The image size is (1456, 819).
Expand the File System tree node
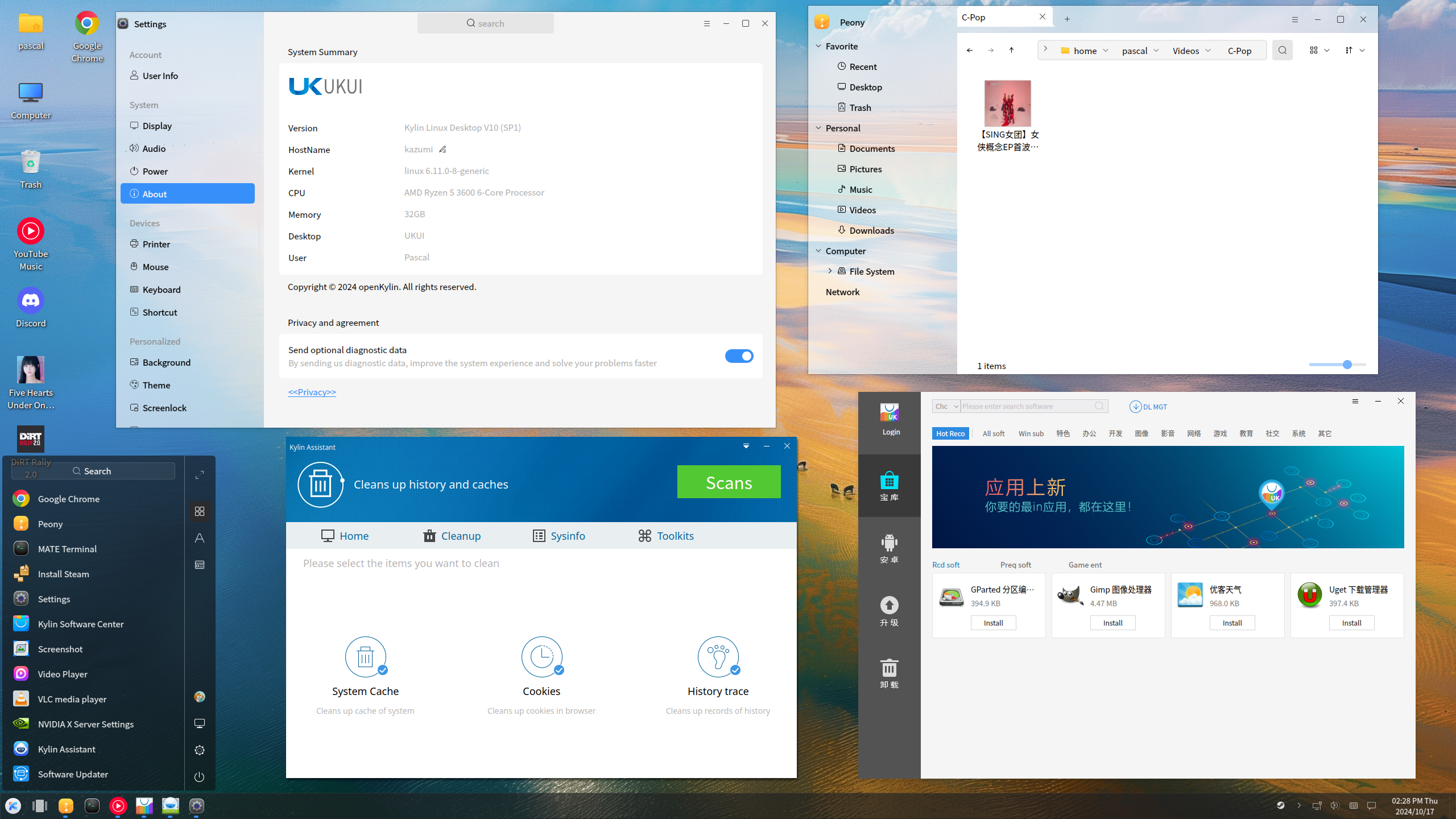point(830,271)
